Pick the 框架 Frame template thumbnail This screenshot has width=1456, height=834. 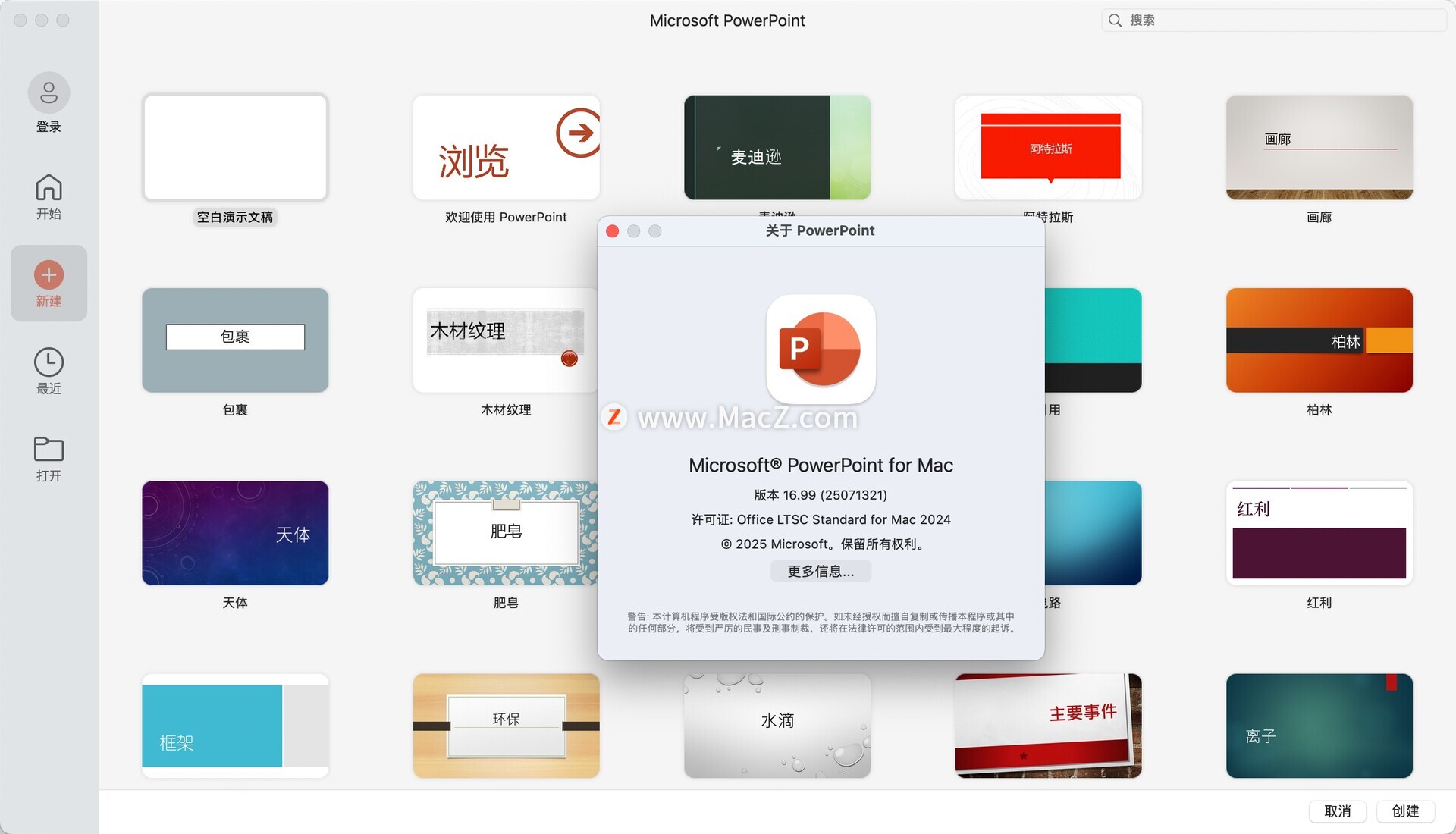click(x=235, y=726)
